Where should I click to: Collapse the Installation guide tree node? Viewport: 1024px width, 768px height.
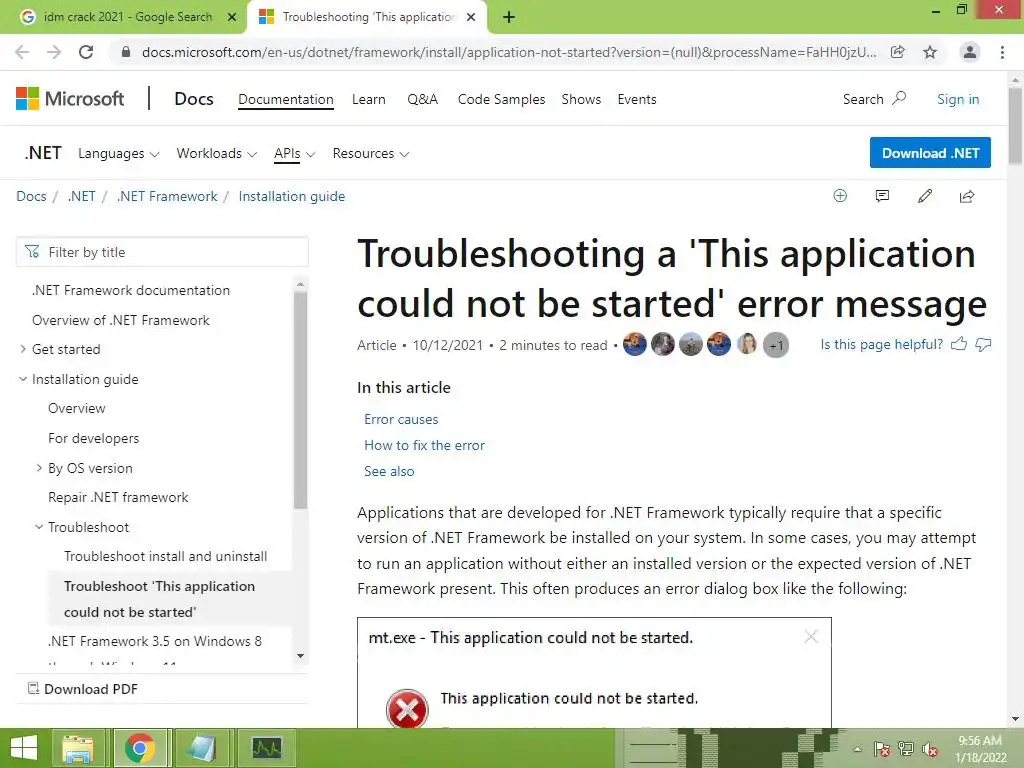(23, 379)
